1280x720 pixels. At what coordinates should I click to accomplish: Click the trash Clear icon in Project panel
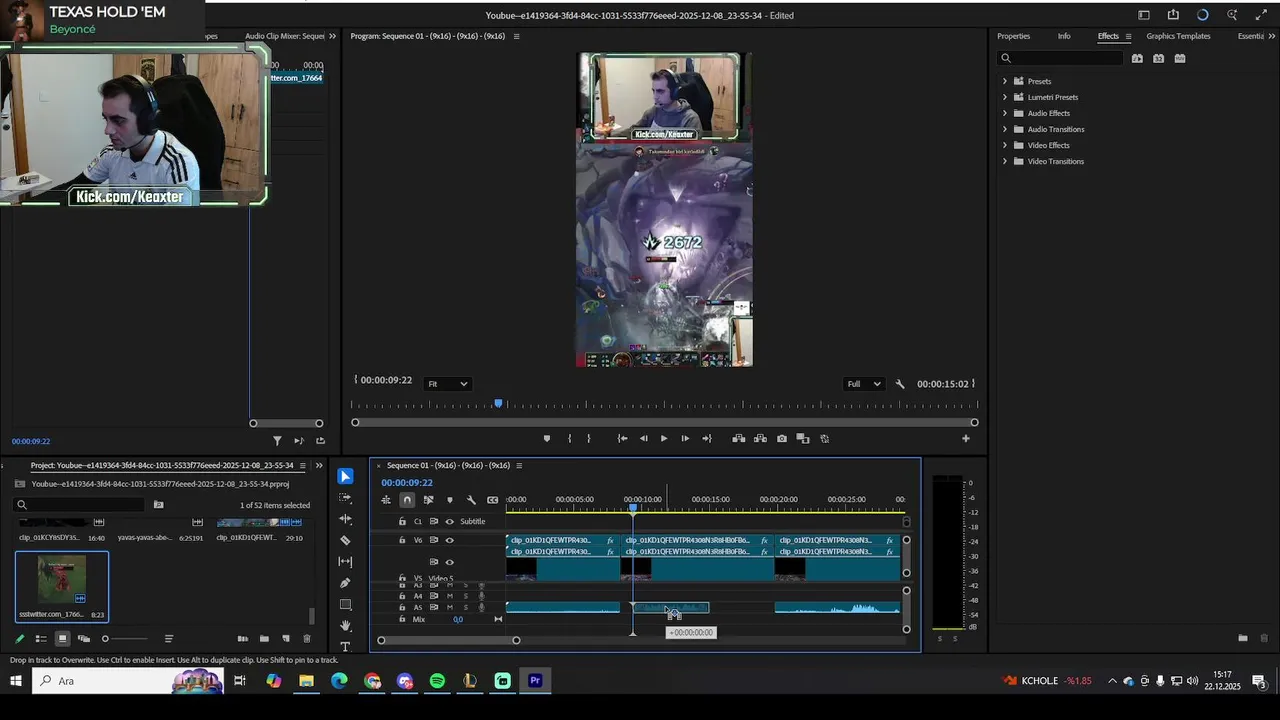(307, 638)
